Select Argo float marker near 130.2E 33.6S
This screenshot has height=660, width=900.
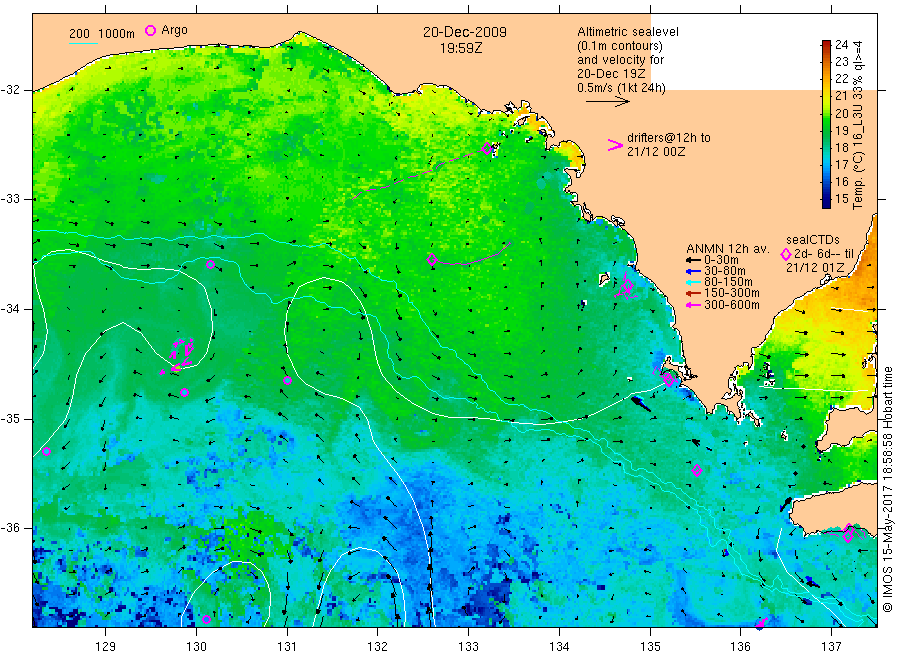click(x=211, y=265)
